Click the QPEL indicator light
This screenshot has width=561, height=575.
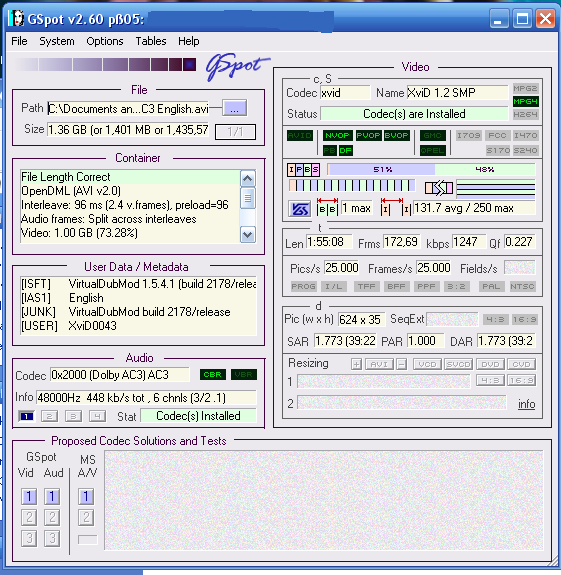433,150
